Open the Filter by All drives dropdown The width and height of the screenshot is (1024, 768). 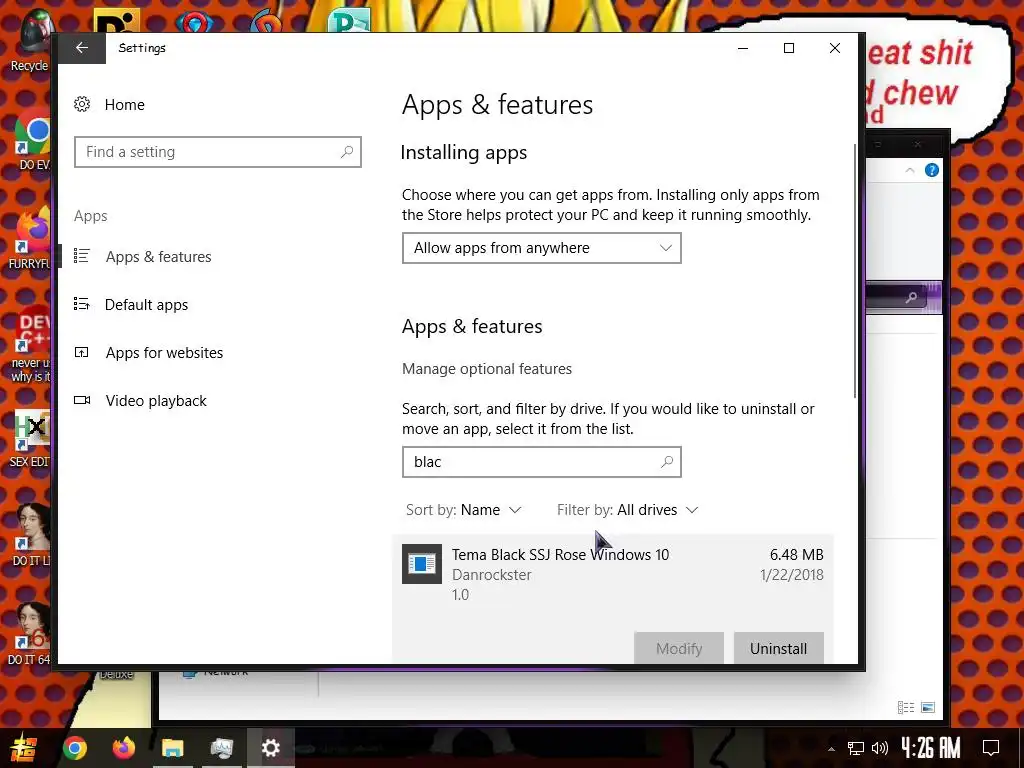pyautogui.click(x=628, y=510)
